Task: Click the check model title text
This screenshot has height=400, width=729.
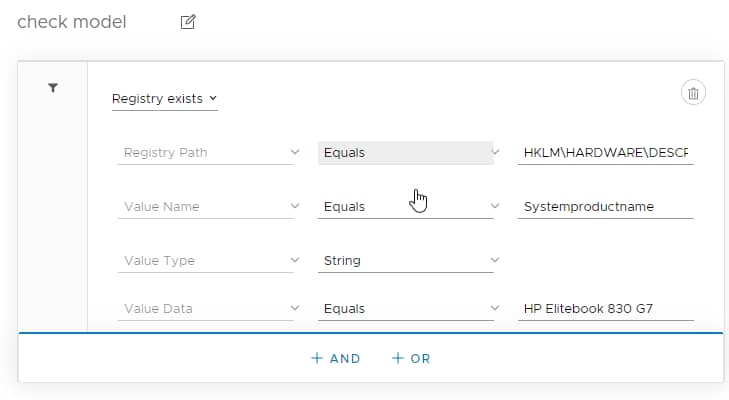Action: tap(72, 22)
